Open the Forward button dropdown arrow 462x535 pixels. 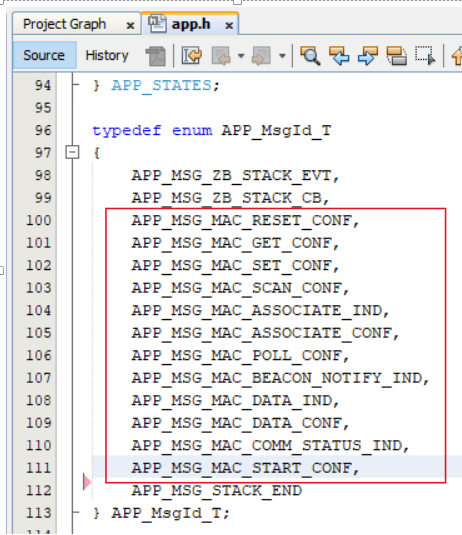point(282,56)
